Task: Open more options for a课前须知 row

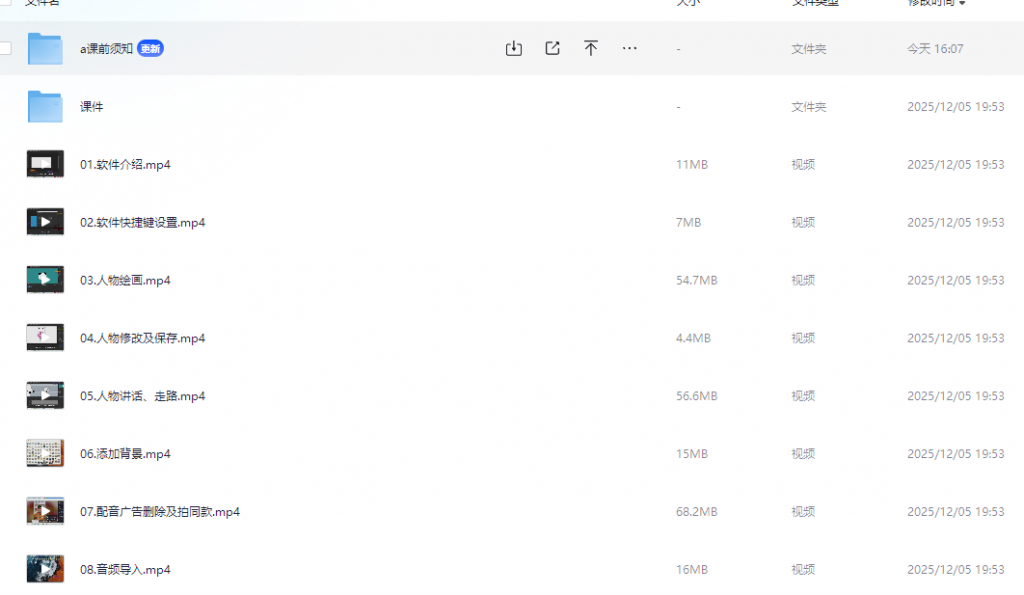Action: point(629,48)
